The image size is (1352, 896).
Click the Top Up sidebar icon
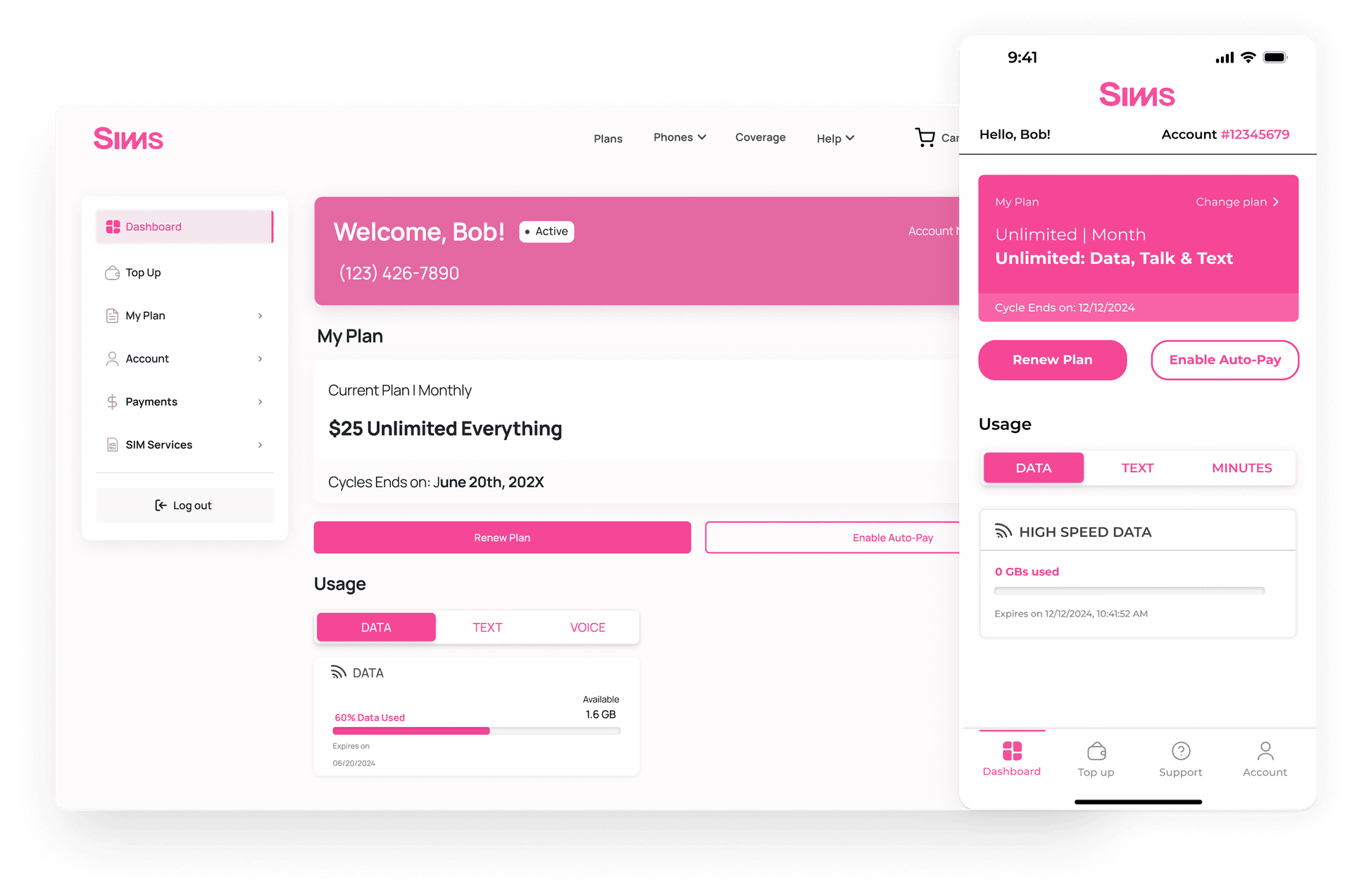pyautogui.click(x=112, y=271)
